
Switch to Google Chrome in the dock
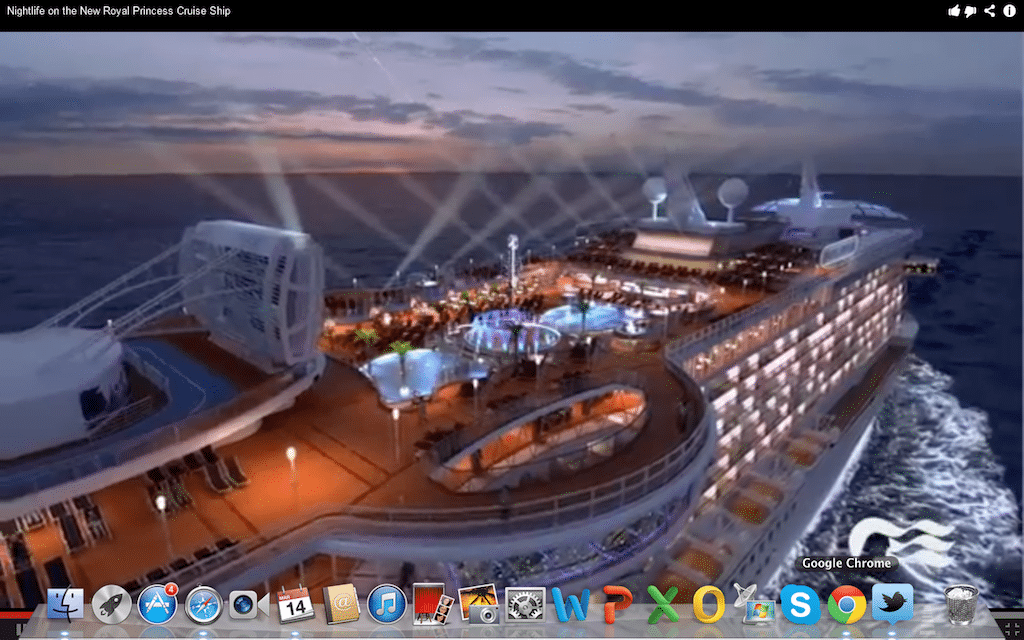click(846, 604)
